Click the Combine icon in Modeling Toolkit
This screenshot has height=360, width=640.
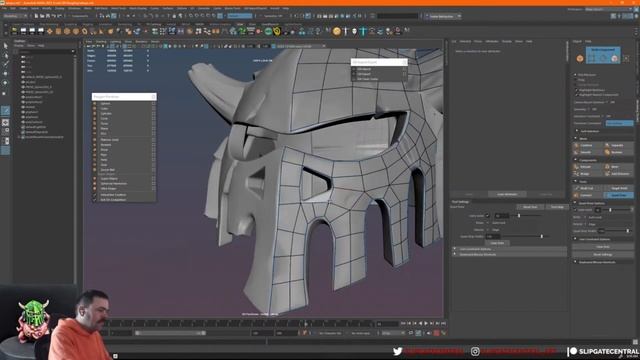576,145
